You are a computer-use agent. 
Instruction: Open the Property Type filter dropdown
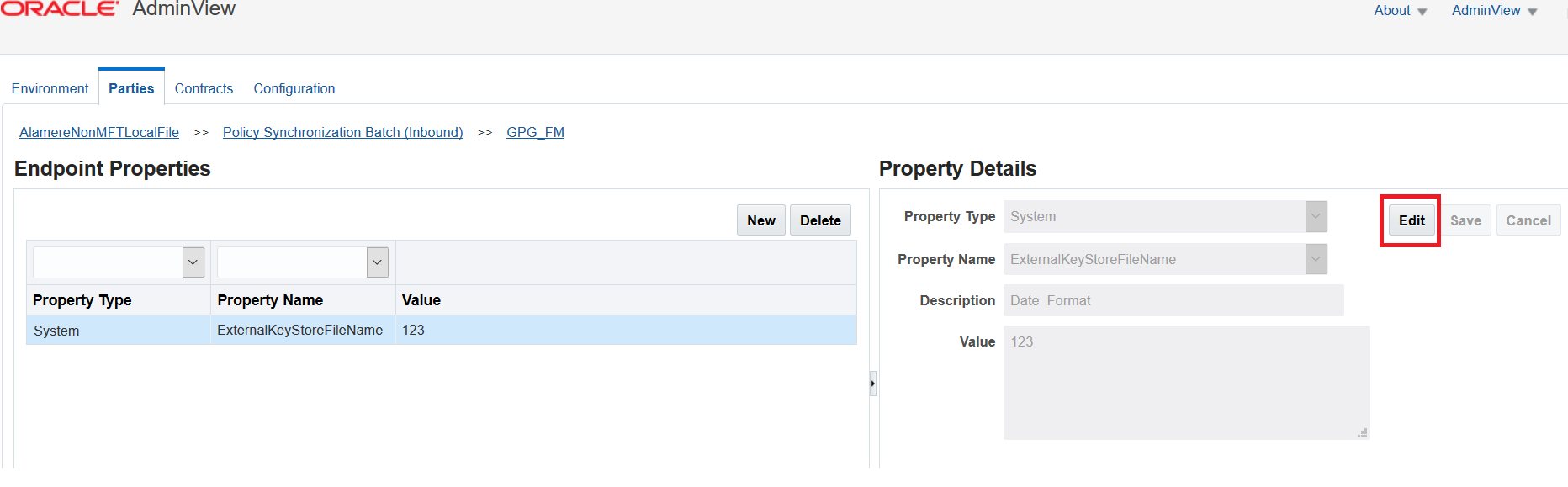192,262
